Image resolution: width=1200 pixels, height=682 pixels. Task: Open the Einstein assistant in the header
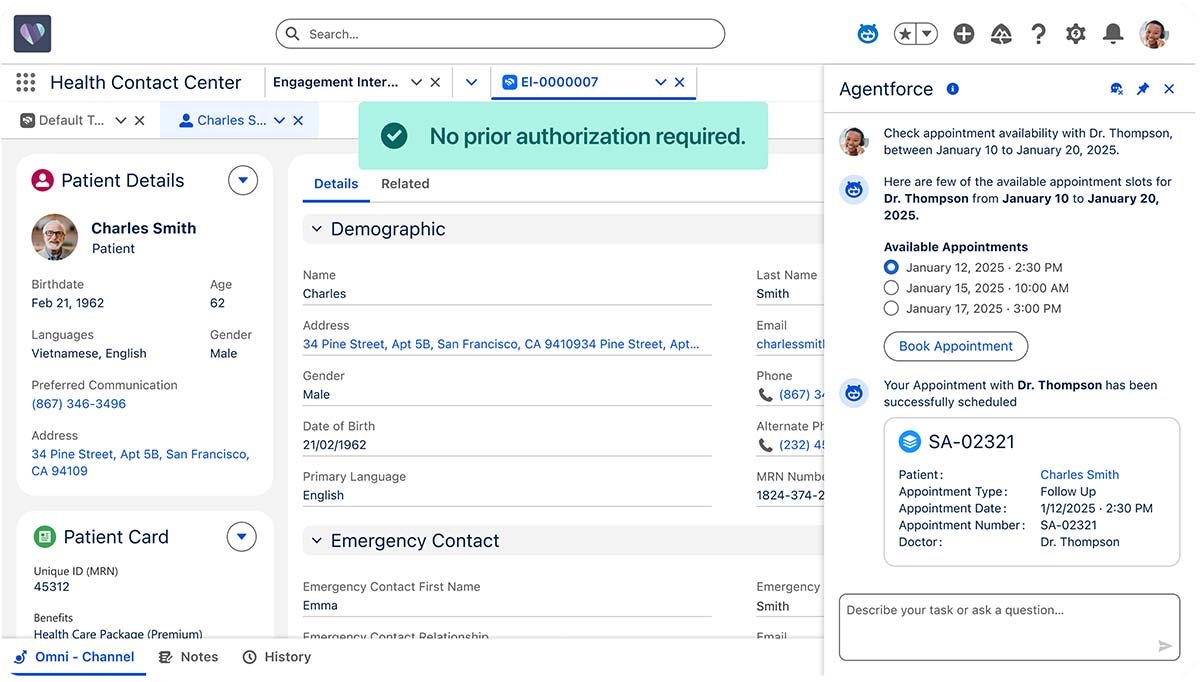(867, 33)
